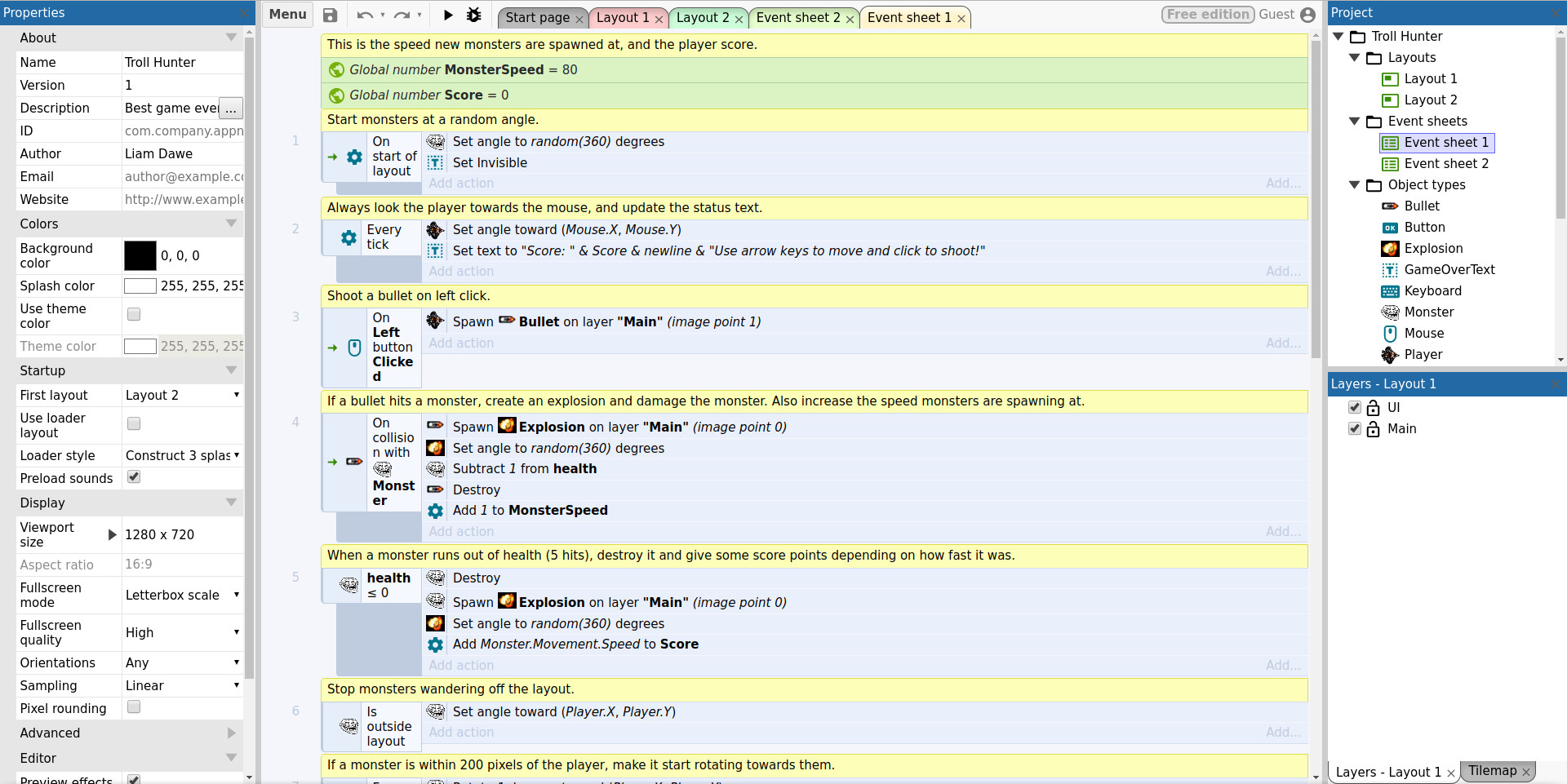Close the Event sheet 1 tab
This screenshot has width=1567, height=784.
pyautogui.click(x=961, y=19)
